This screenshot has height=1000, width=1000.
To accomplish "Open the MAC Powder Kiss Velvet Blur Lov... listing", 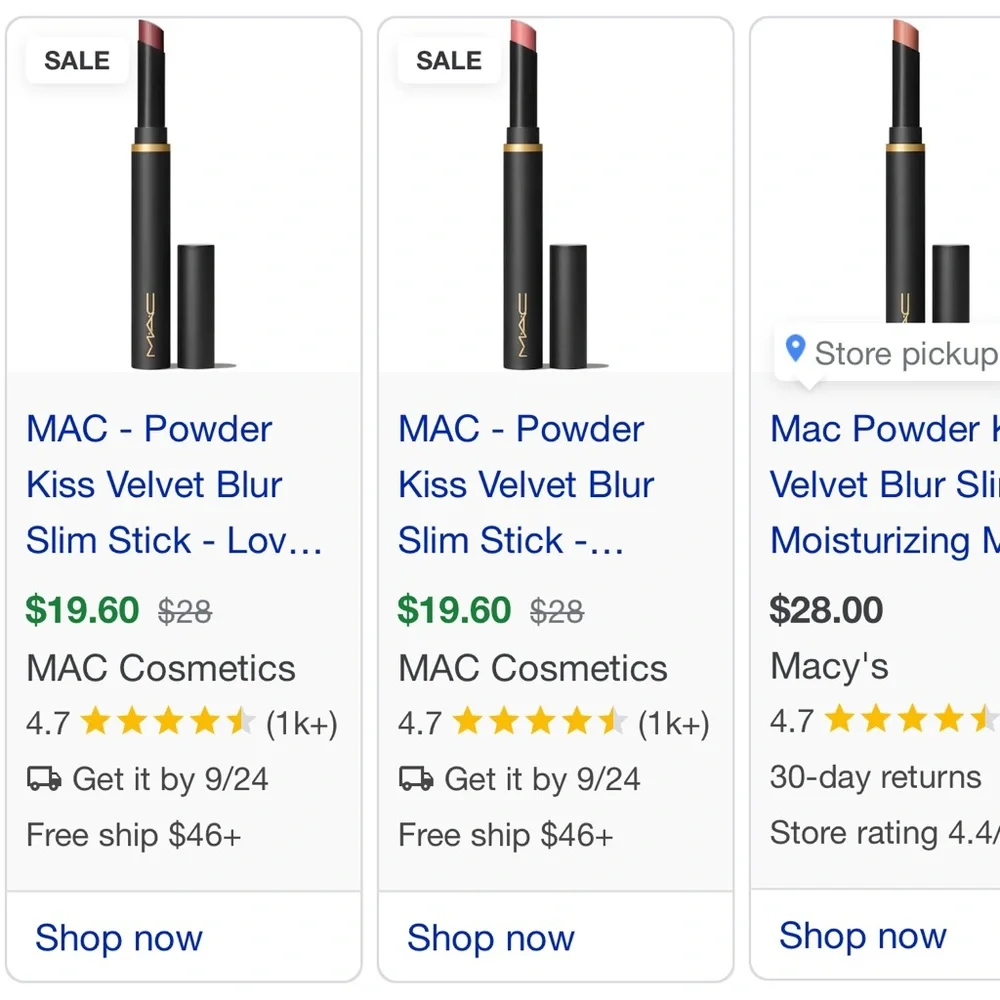I will click(x=150, y=484).
